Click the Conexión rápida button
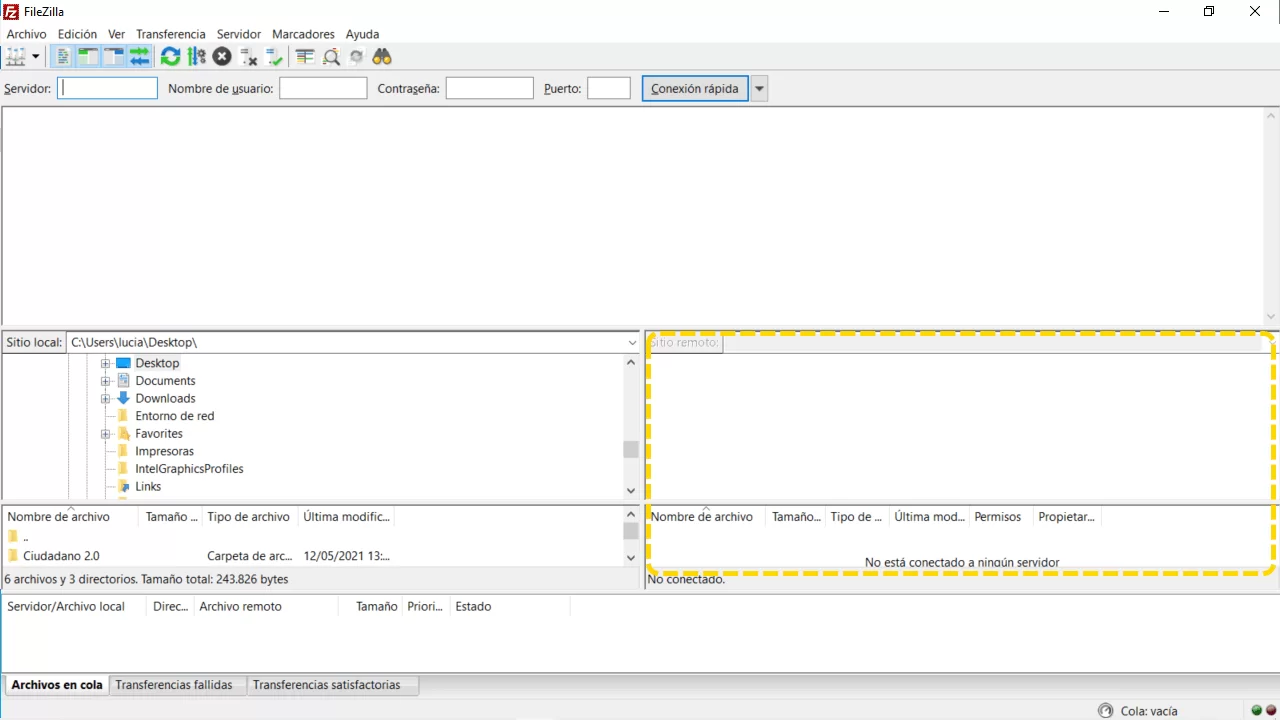The width and height of the screenshot is (1280, 720). 695,88
